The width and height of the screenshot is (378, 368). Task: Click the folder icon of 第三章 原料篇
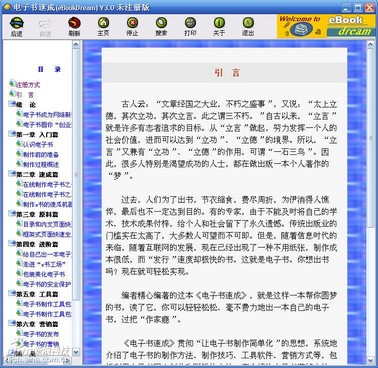12,214
